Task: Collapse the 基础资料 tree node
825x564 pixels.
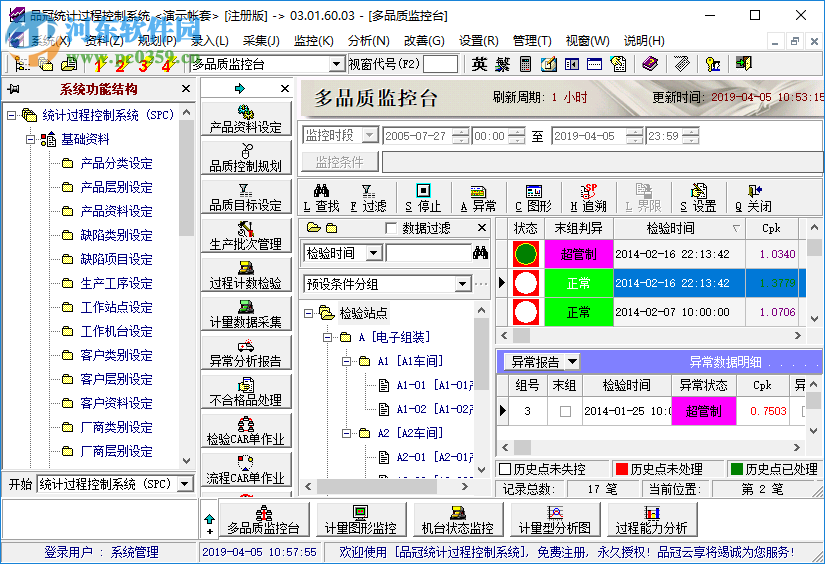Action: [x=31, y=139]
